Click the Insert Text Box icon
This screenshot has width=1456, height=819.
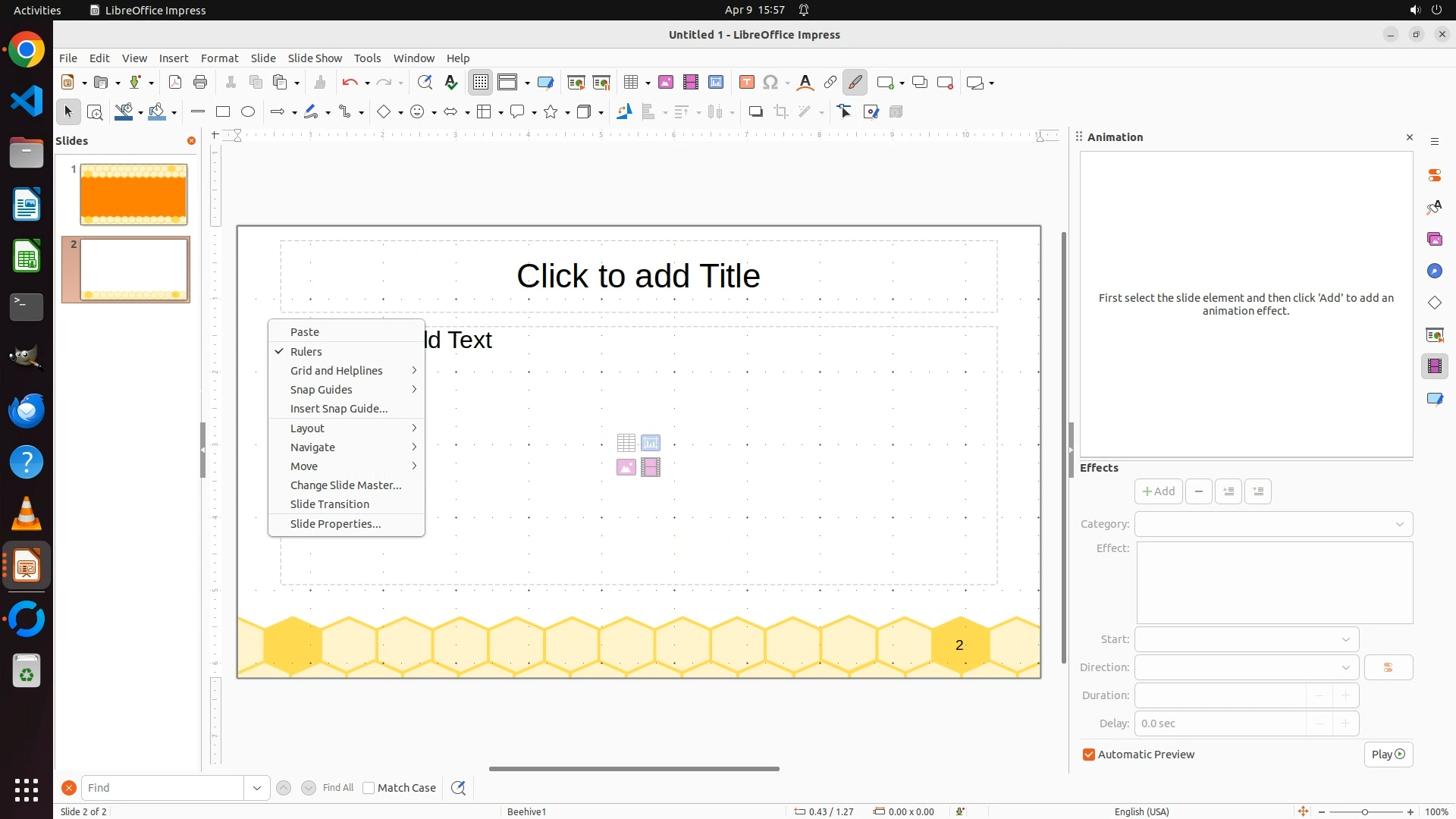click(x=747, y=83)
